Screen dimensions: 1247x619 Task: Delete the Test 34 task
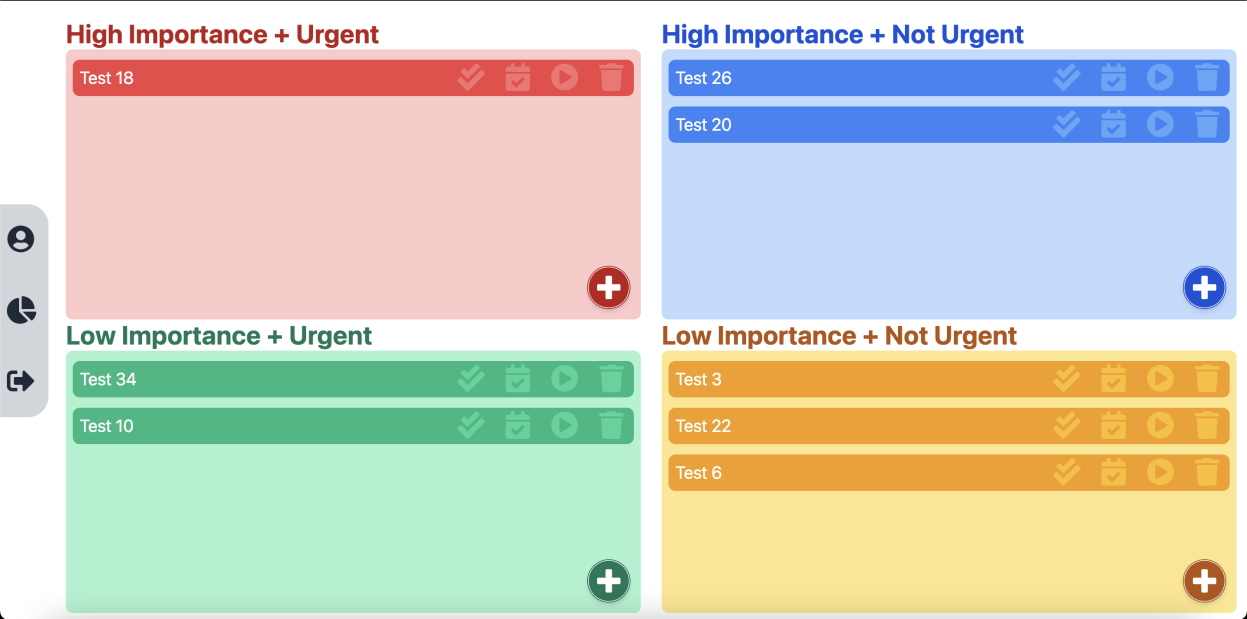[x=611, y=379]
